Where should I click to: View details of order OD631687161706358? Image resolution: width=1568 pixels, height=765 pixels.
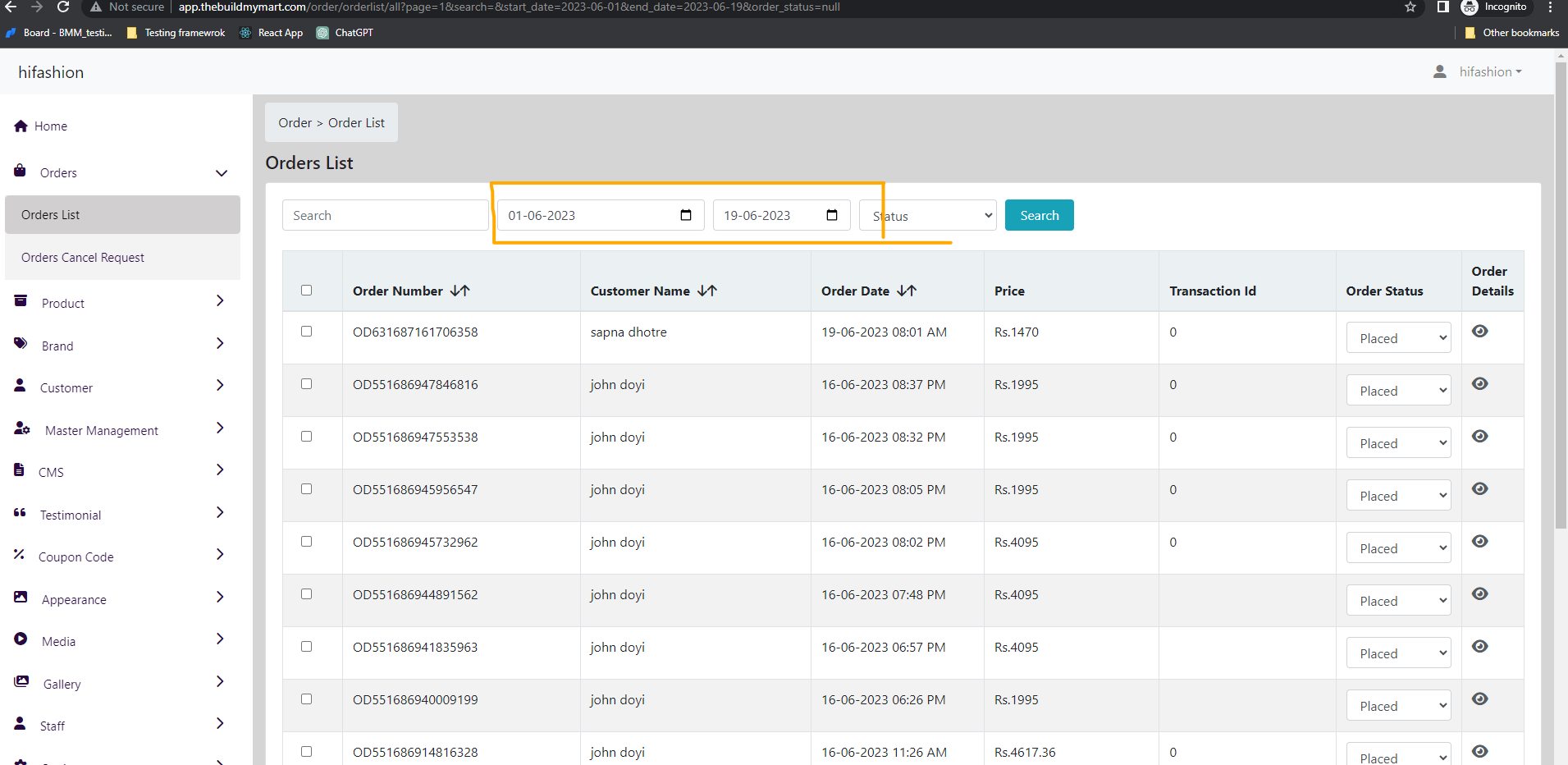[1480, 332]
